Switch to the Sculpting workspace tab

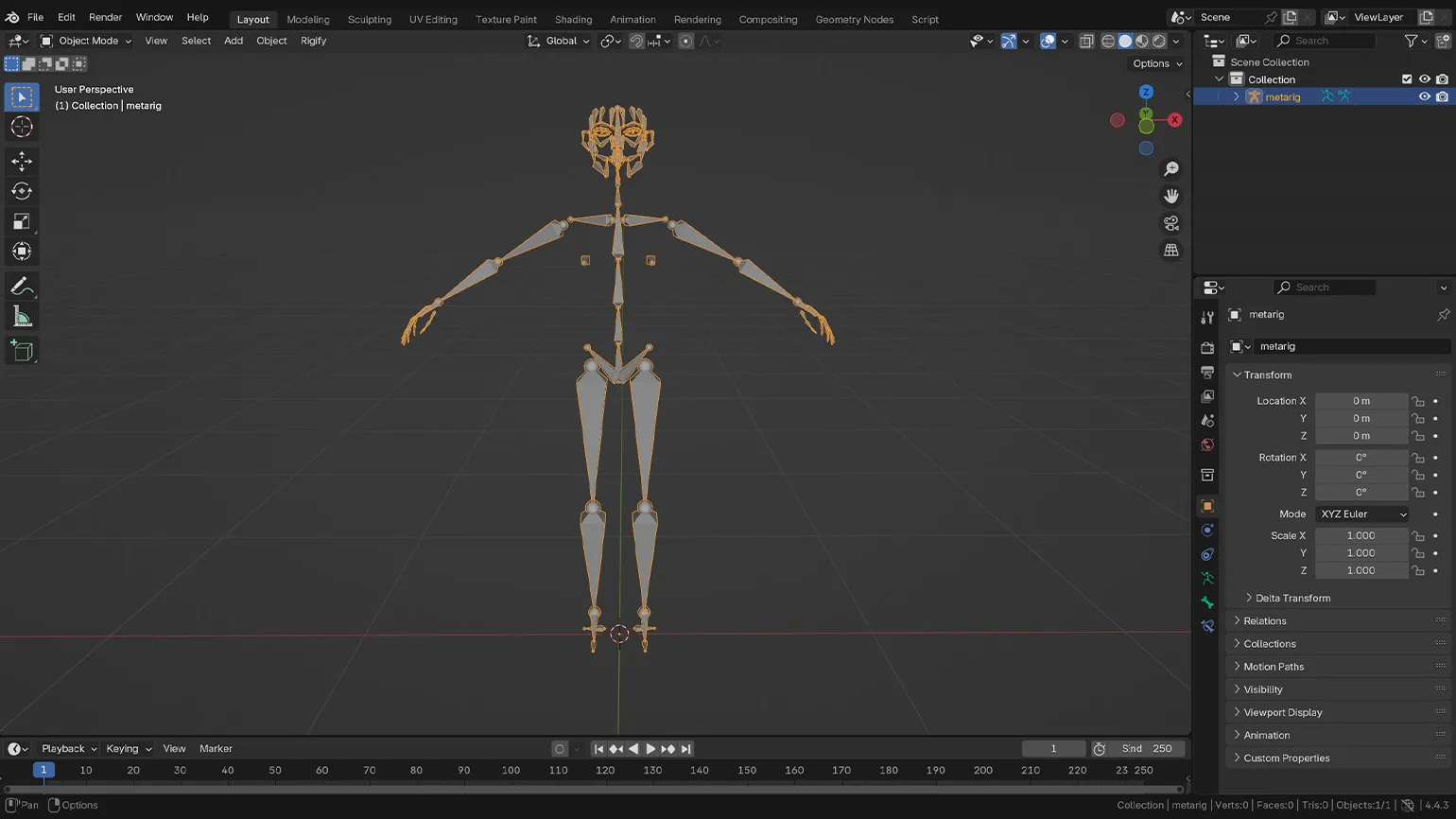click(369, 19)
